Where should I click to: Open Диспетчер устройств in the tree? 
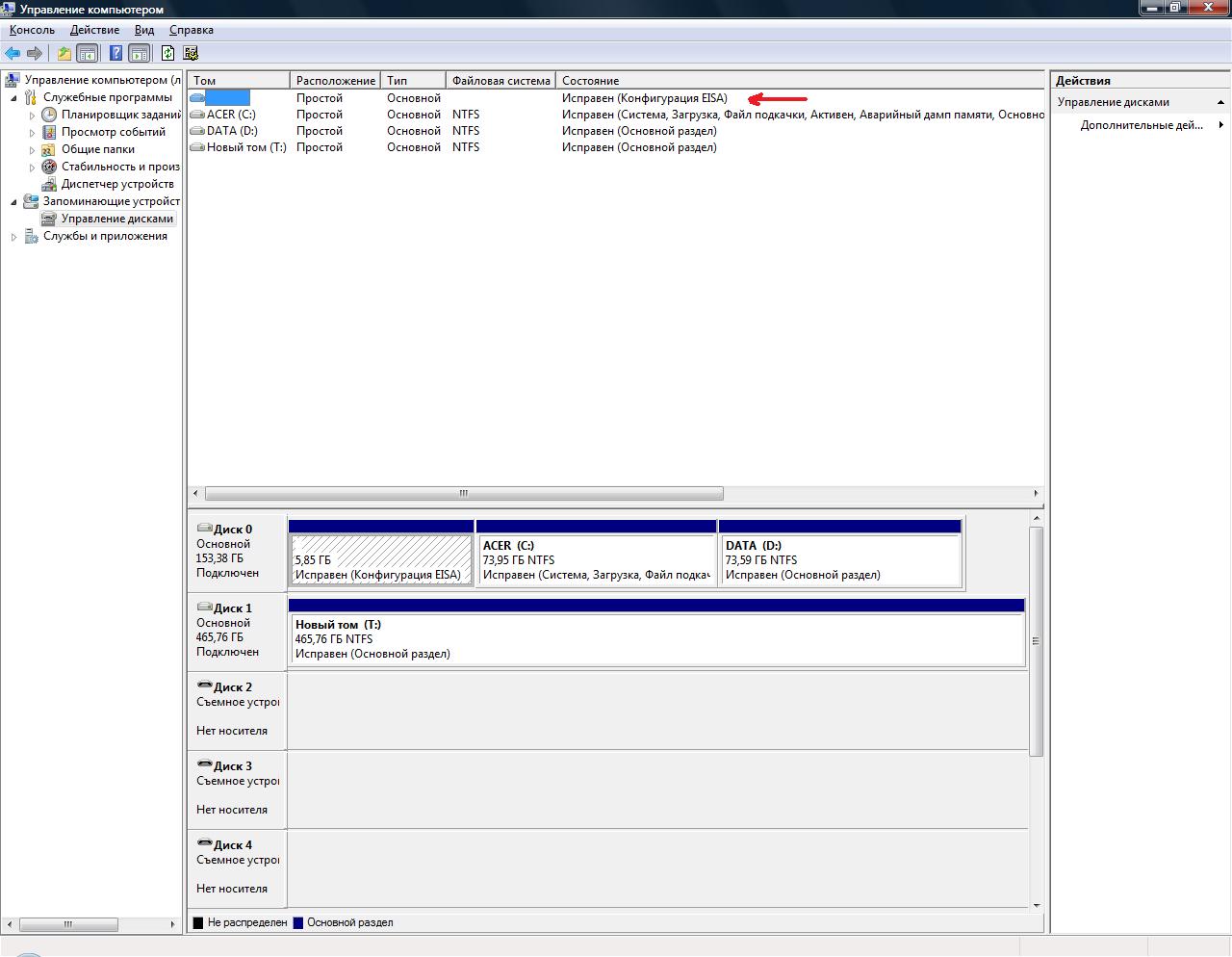click(x=116, y=184)
